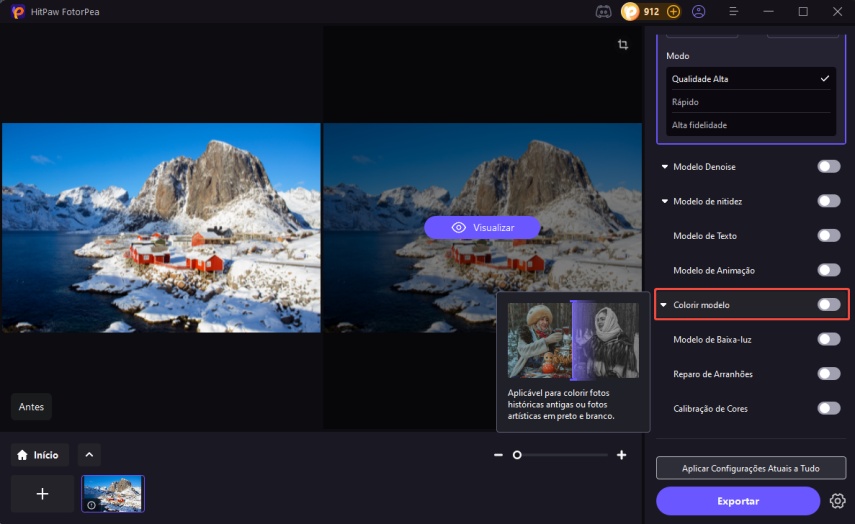
Task: Maximize the HitPaw FotorPea window
Action: coord(803,11)
